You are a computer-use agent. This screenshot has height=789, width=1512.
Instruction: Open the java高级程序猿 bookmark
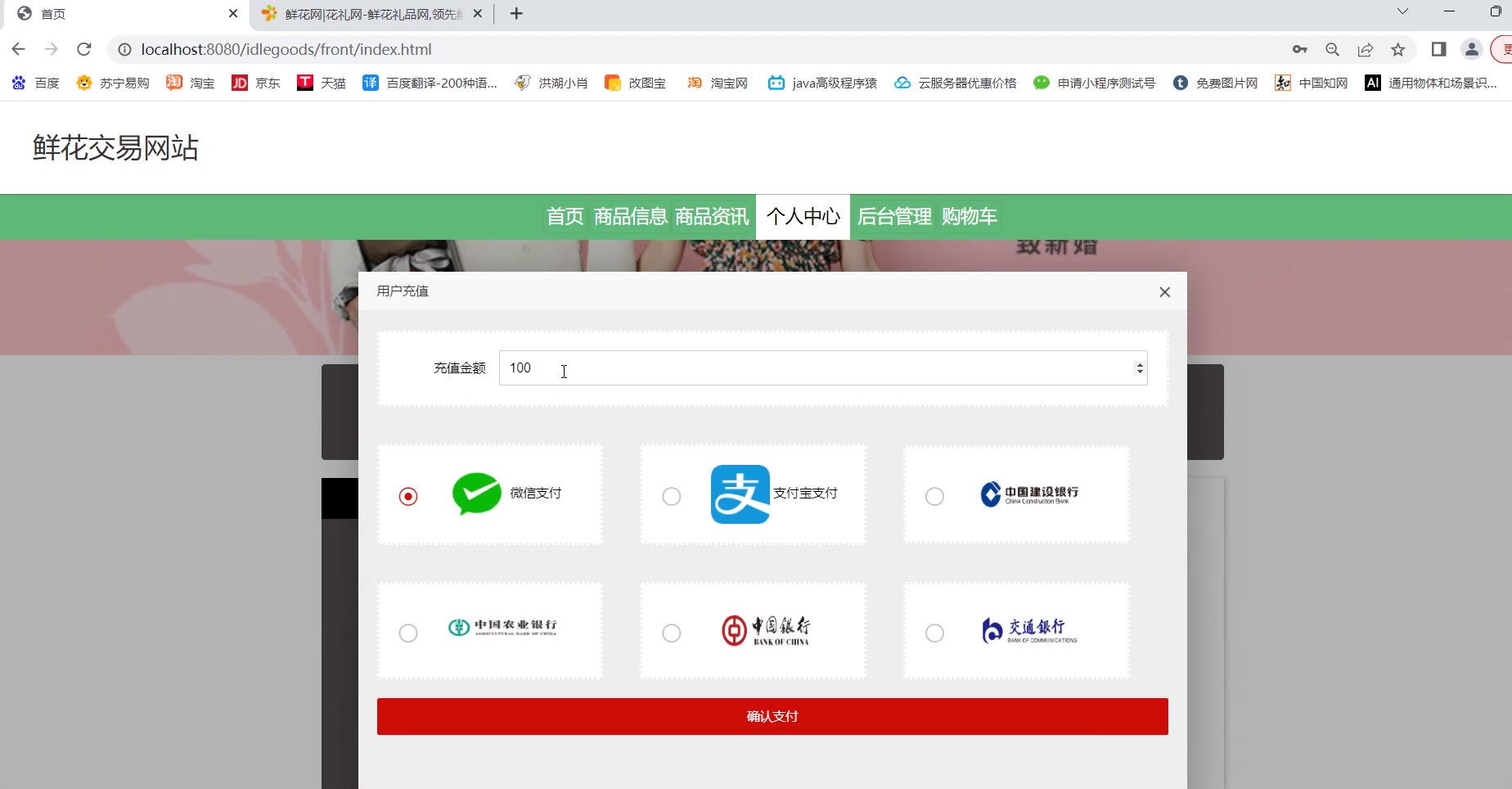822,83
